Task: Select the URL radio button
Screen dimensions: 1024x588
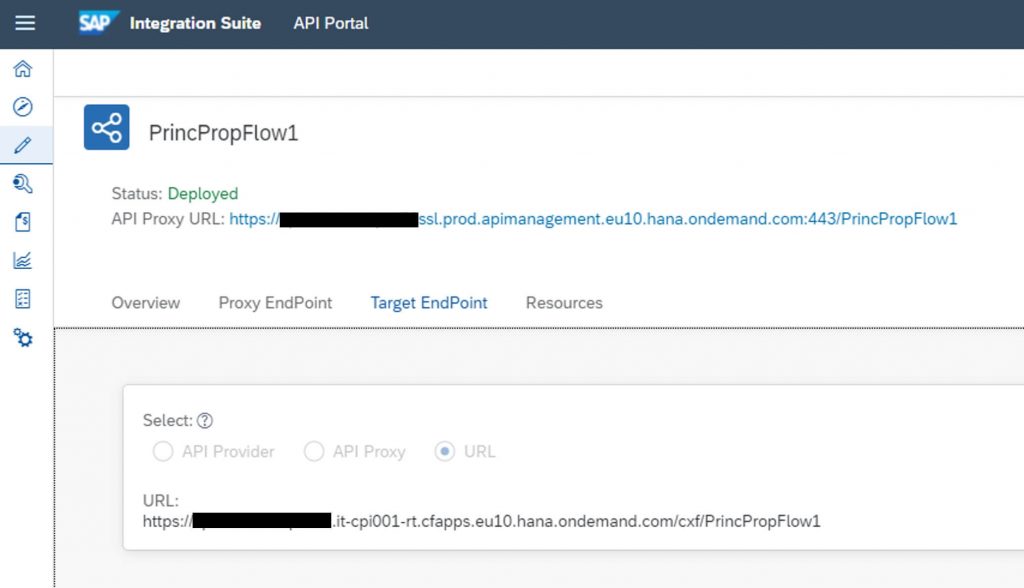Action: [445, 451]
